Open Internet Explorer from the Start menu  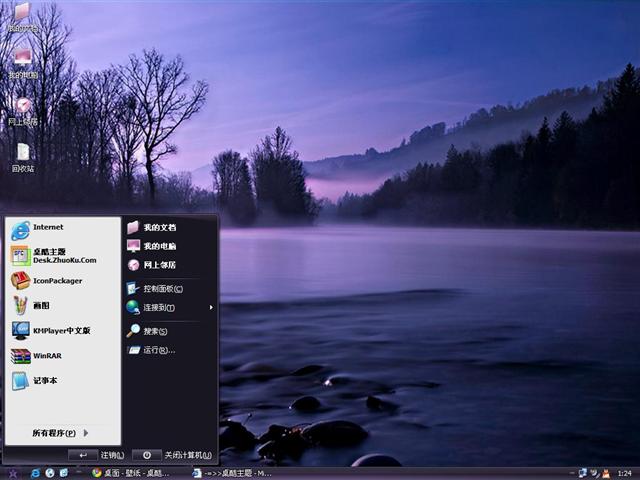coord(63,231)
